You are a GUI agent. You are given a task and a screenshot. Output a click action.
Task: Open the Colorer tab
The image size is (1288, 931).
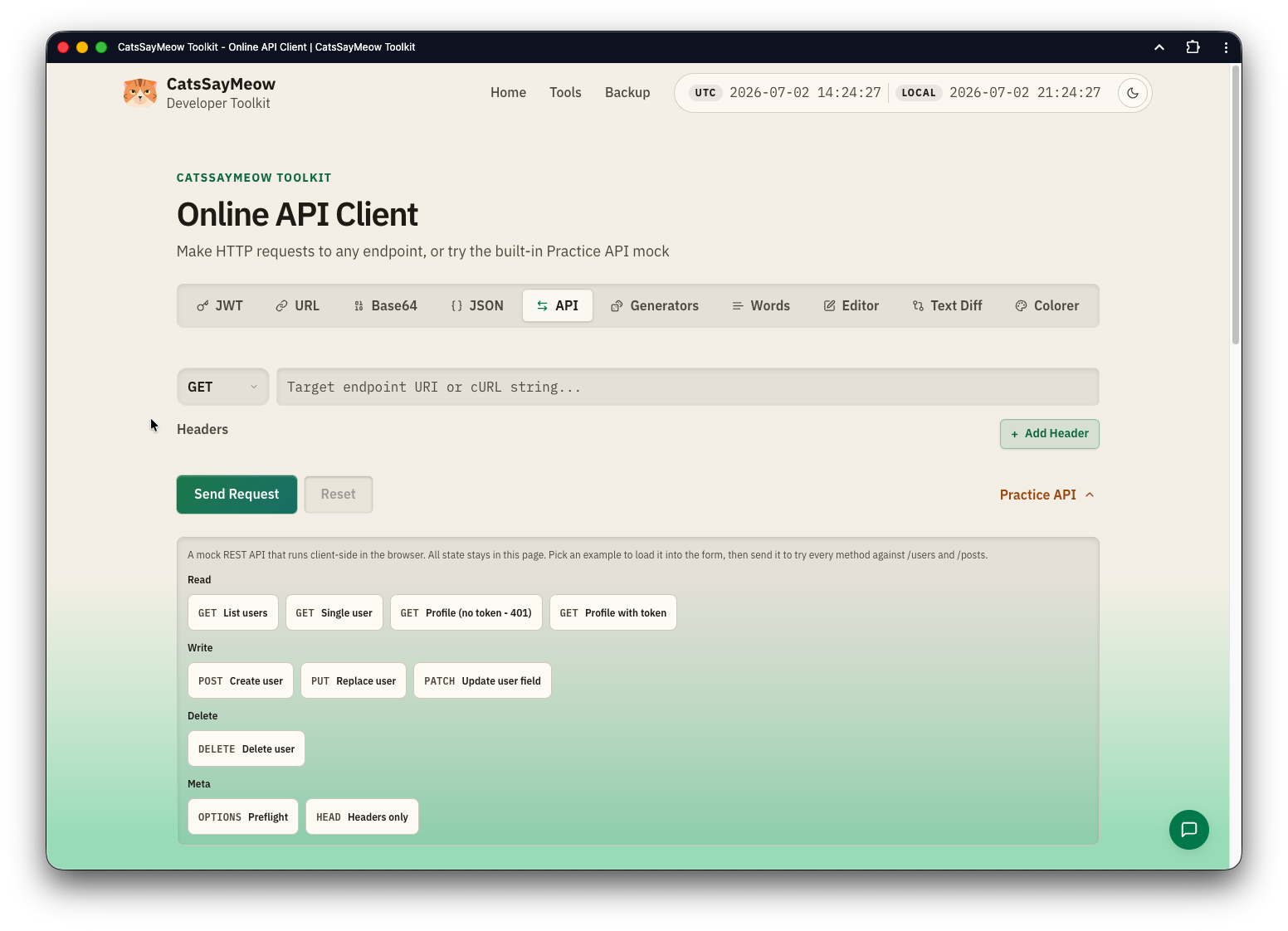point(1047,305)
